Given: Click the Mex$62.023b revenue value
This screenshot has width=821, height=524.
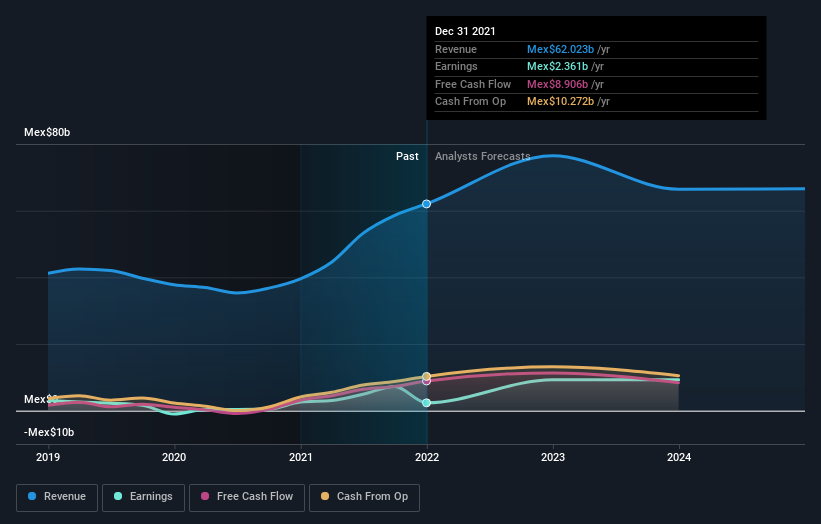Looking at the screenshot, I should [560, 49].
